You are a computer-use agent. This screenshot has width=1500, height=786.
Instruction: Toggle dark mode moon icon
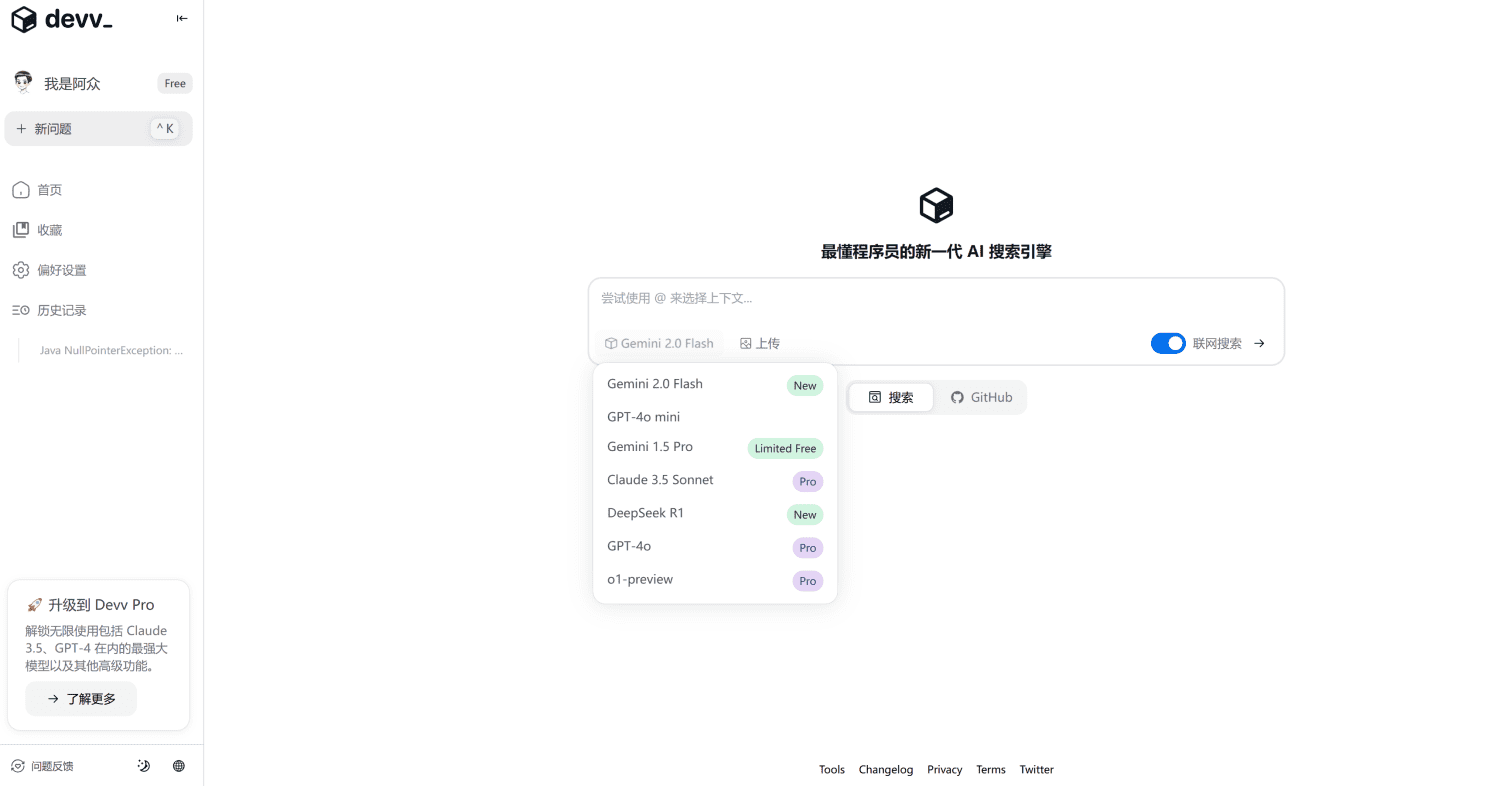pyautogui.click(x=144, y=766)
